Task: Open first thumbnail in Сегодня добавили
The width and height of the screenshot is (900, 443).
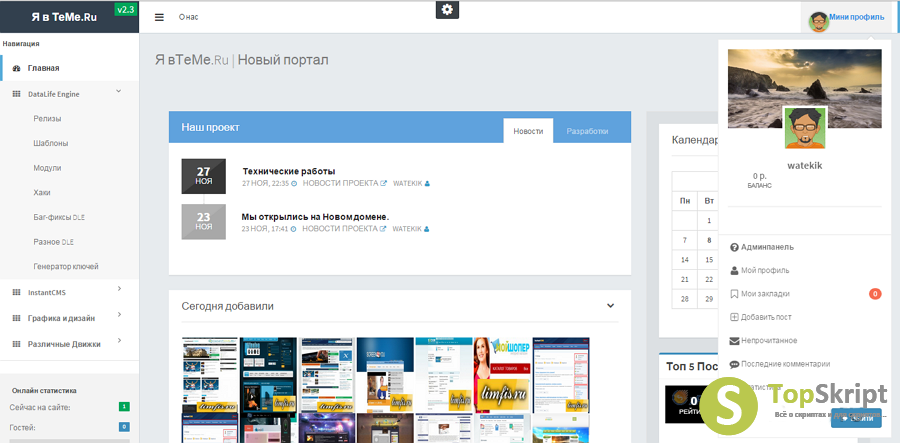Action: [x=210, y=375]
